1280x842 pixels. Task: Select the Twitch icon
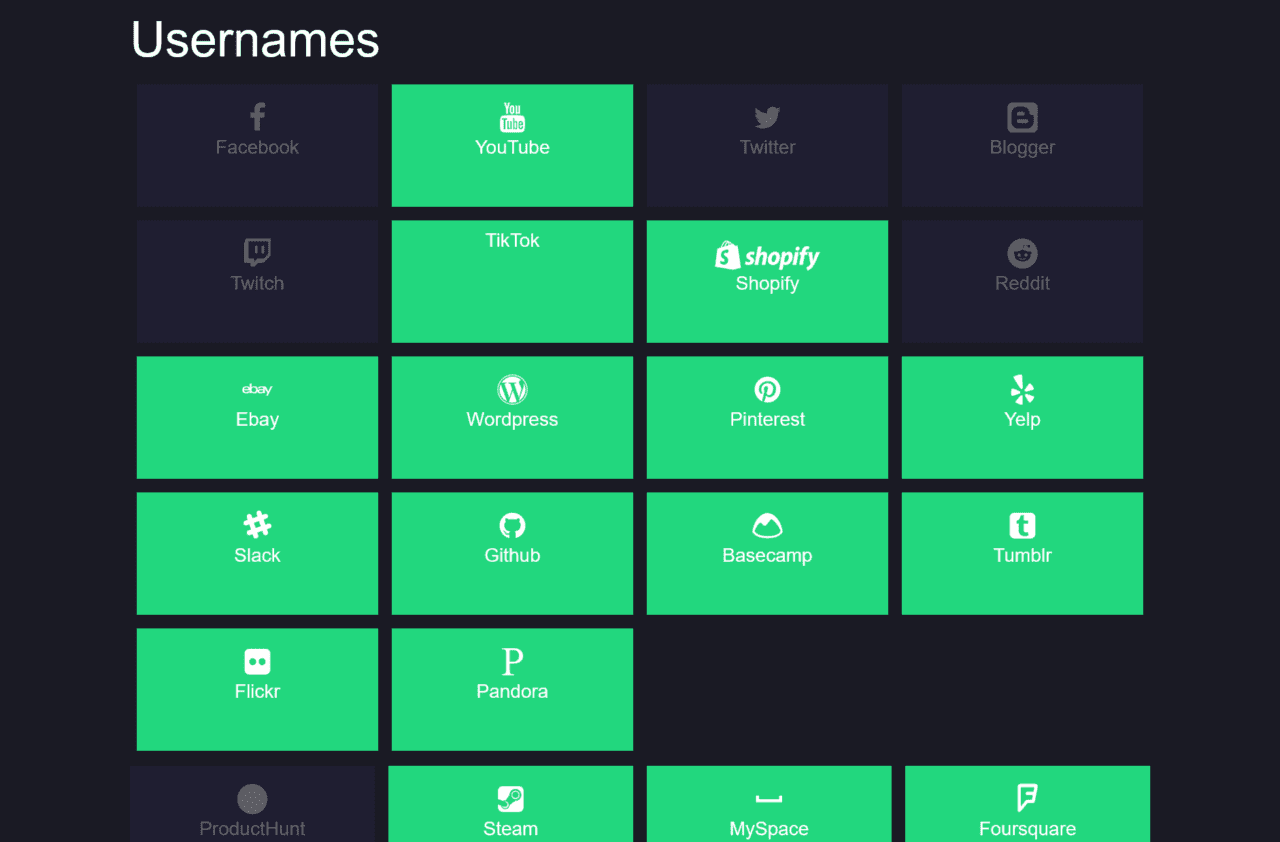[257, 253]
